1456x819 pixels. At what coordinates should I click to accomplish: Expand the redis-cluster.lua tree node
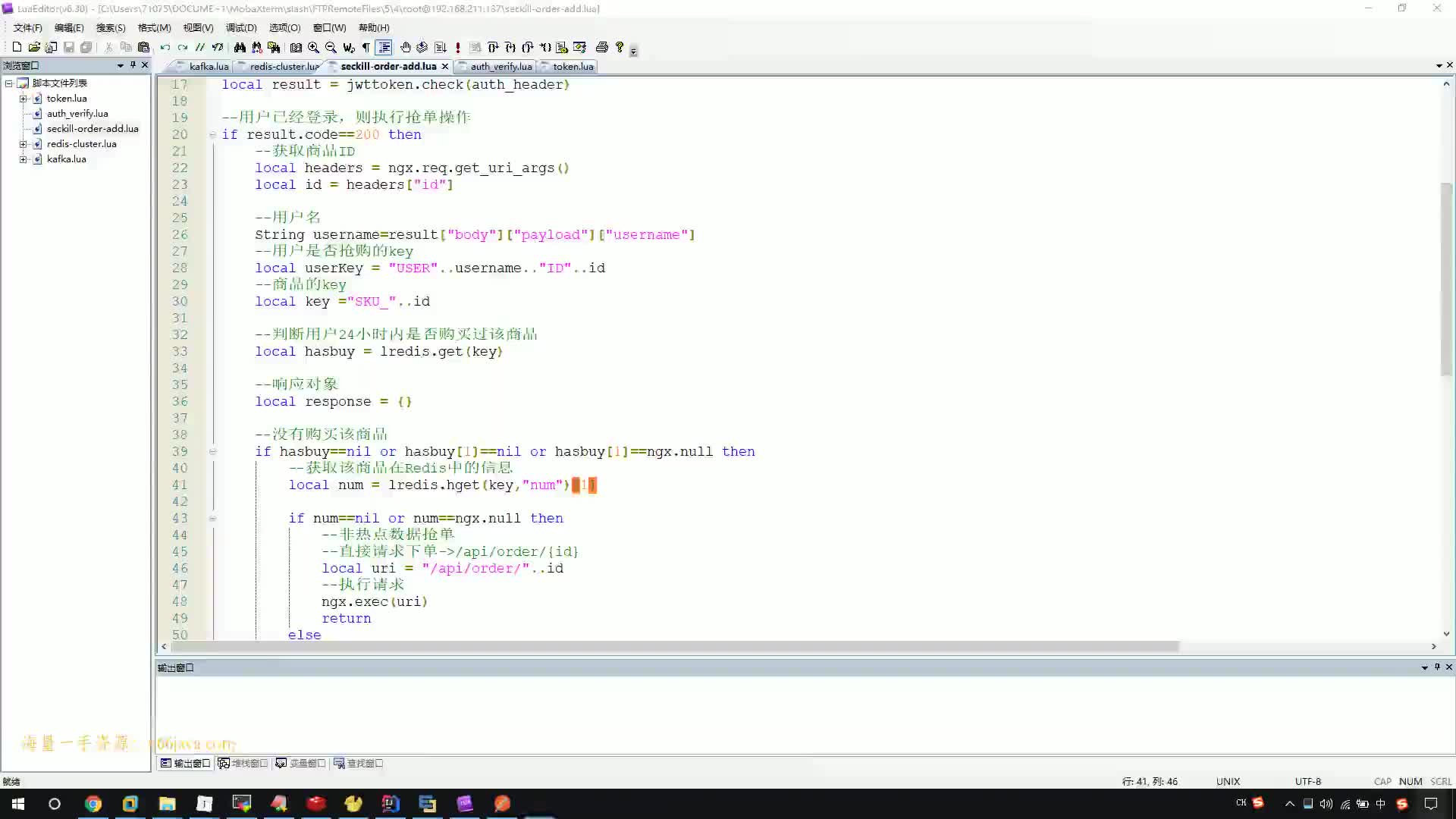pyautogui.click(x=23, y=143)
